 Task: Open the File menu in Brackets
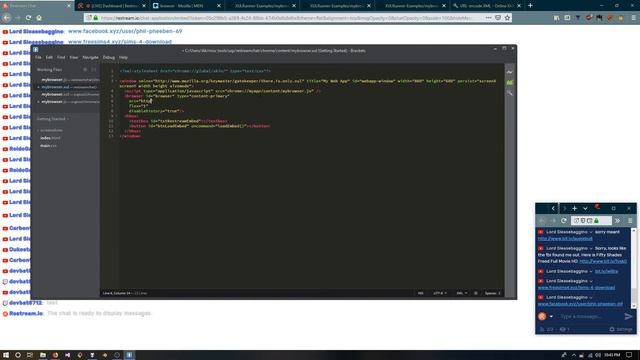pos(38,58)
